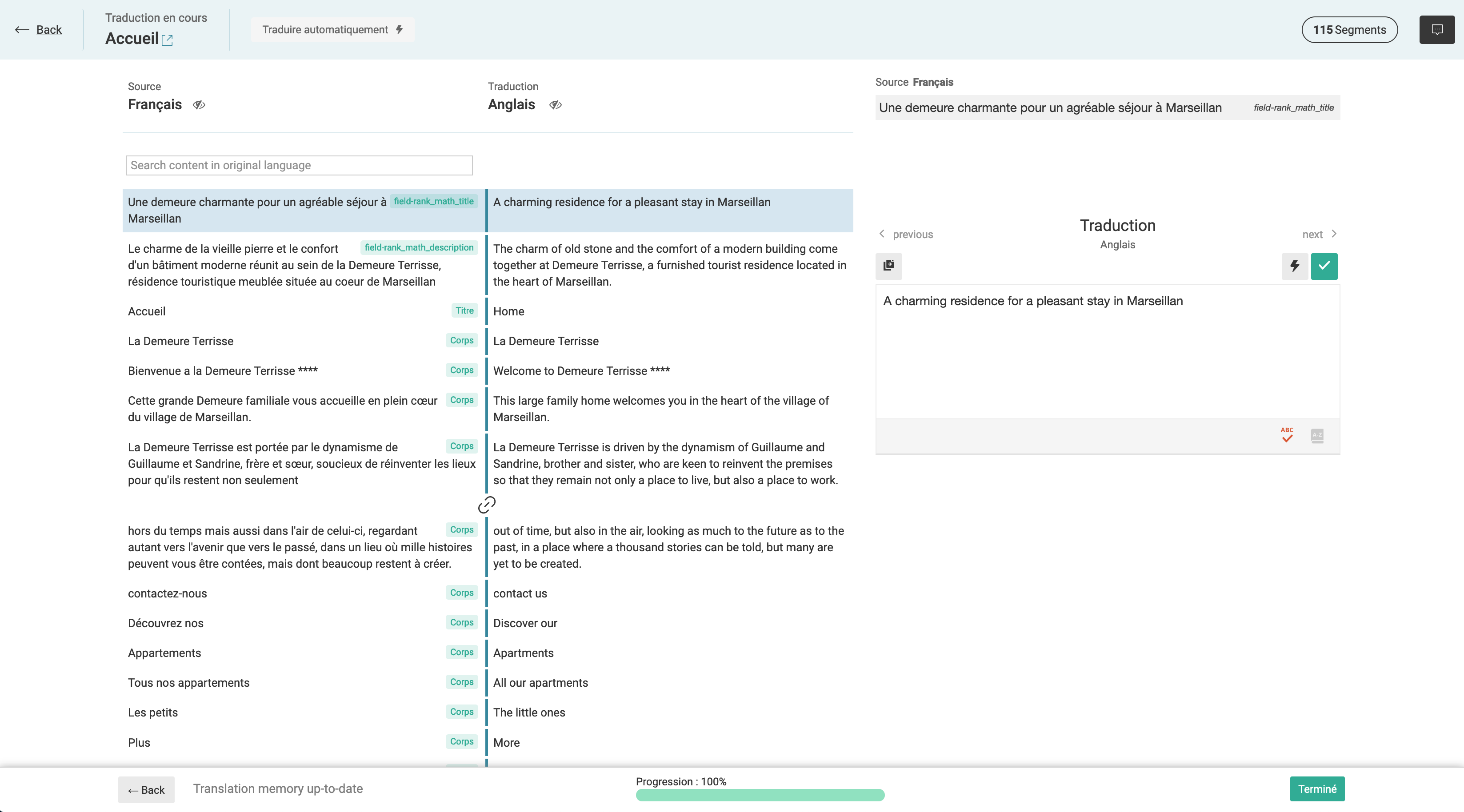1464x812 pixels.
Task: Click the green field-rank_math_title tag in list
Action: [x=434, y=201]
